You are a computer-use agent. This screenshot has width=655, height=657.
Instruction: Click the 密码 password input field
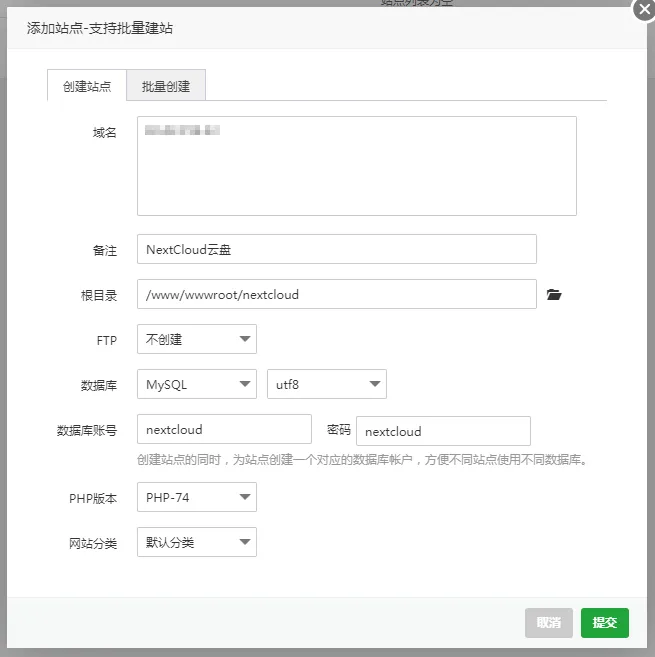tap(443, 431)
